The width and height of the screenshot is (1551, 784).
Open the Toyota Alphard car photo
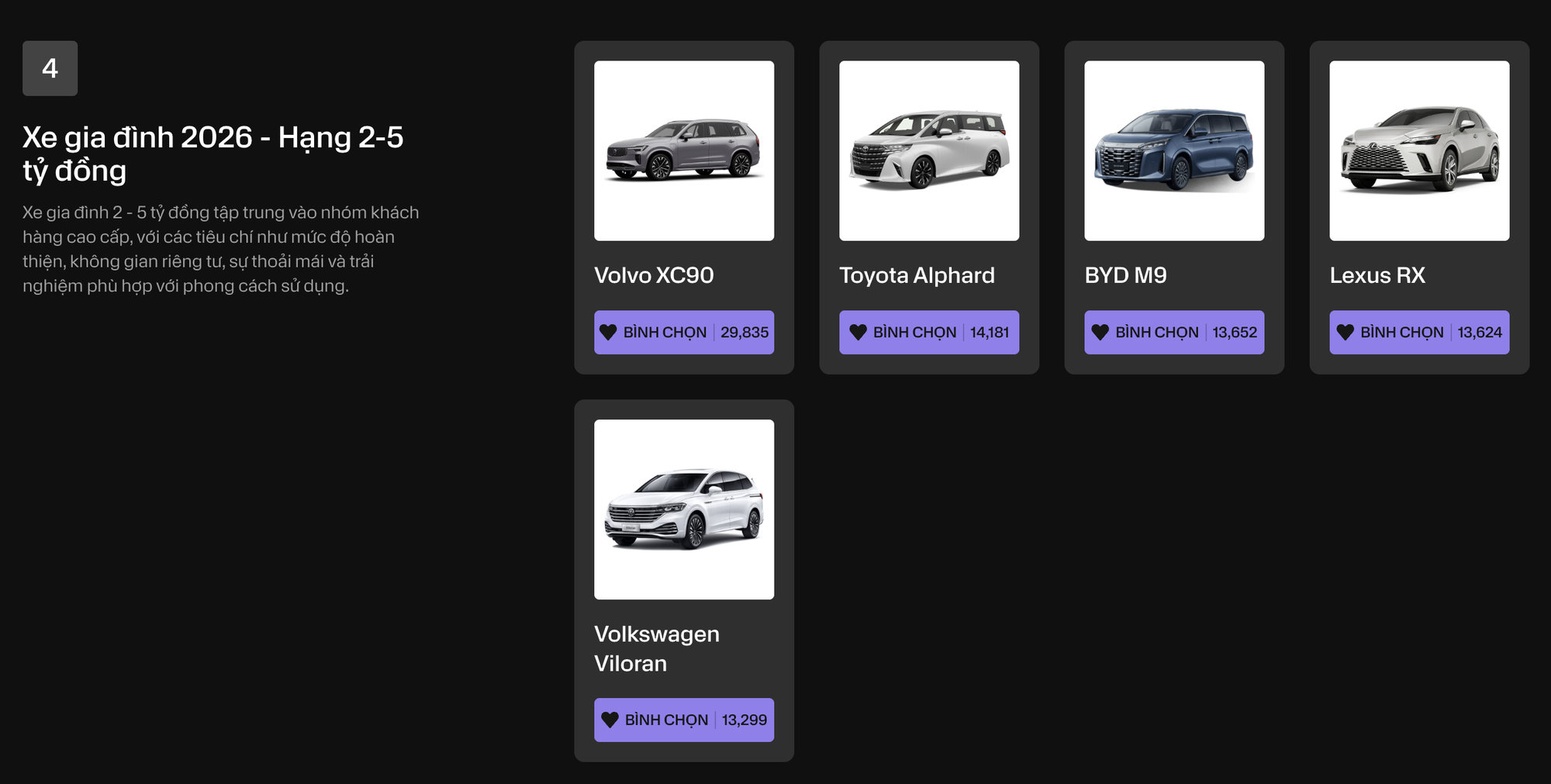tap(929, 150)
